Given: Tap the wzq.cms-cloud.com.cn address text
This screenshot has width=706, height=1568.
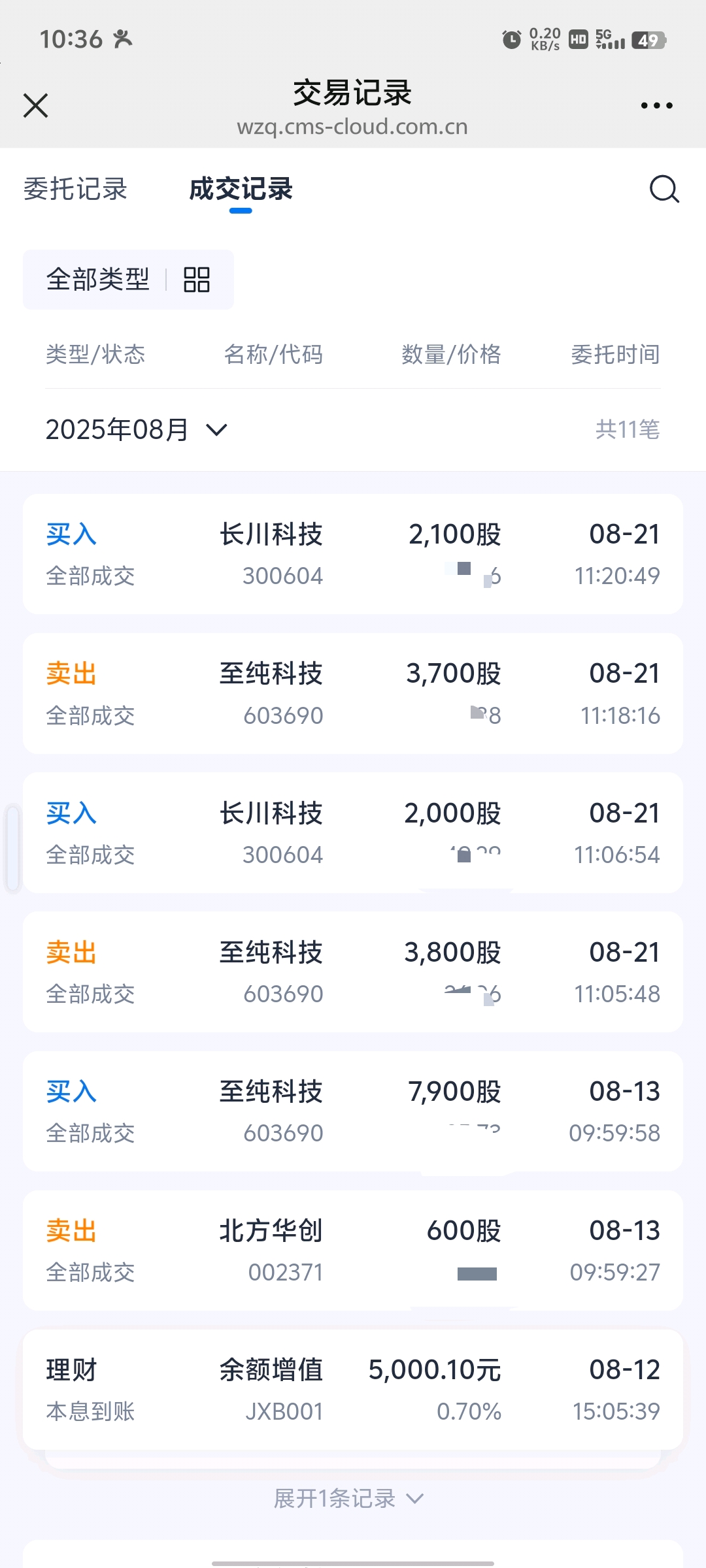Looking at the screenshot, I should coord(352,126).
